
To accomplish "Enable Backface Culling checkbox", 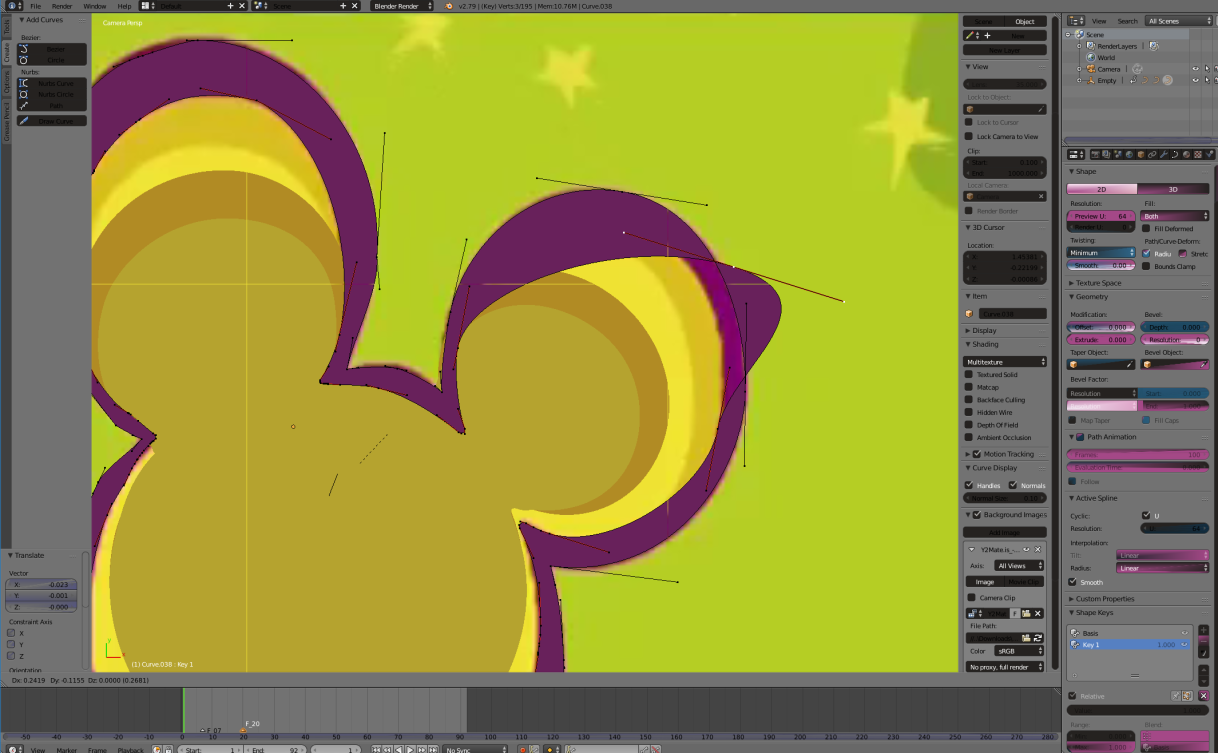I will (968, 400).
